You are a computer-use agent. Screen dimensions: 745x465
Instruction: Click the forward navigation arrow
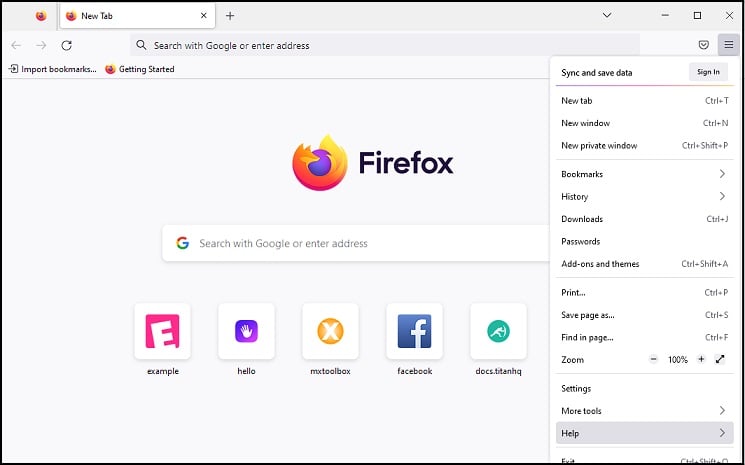41,45
